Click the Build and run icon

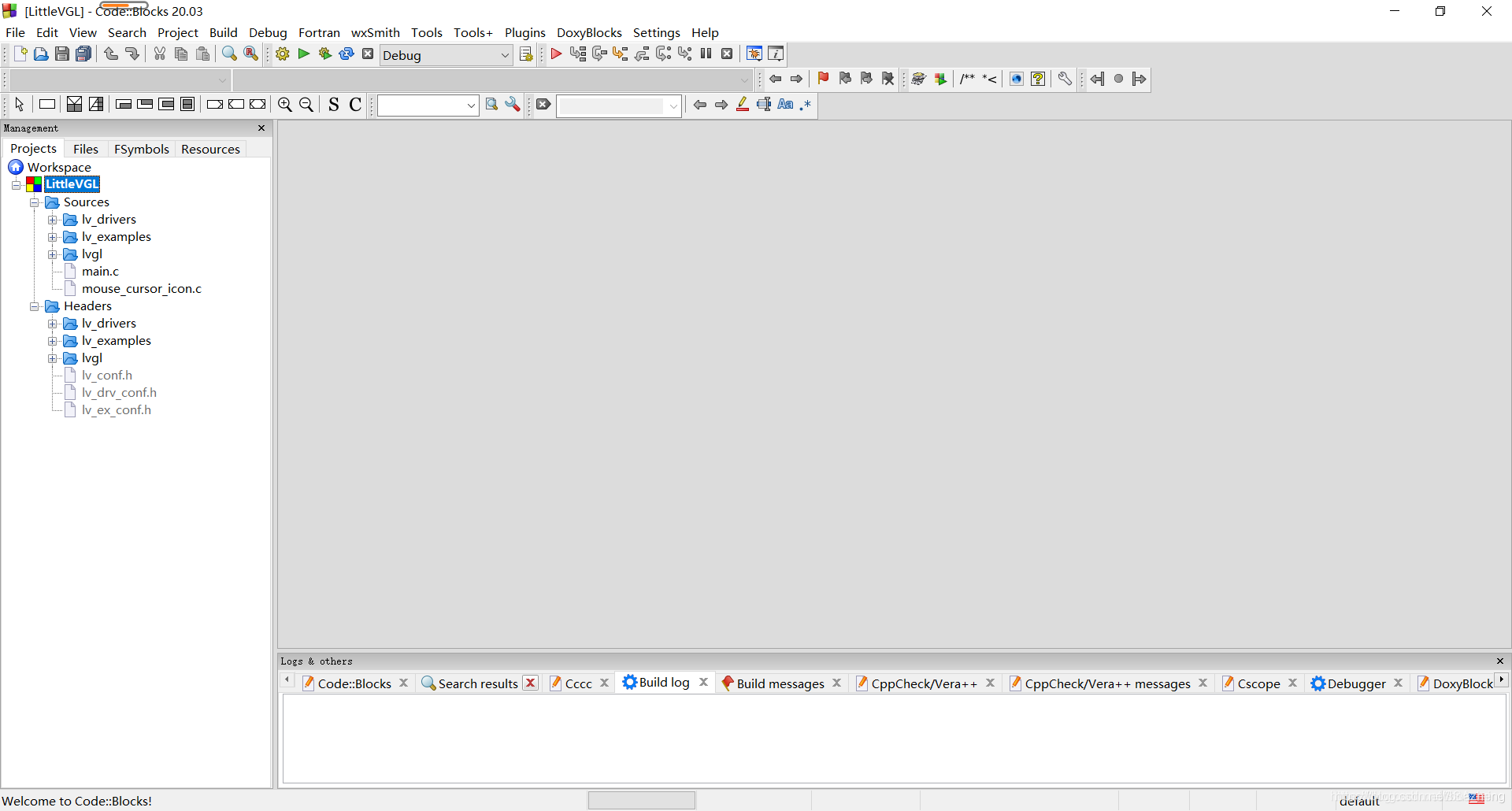click(x=325, y=54)
